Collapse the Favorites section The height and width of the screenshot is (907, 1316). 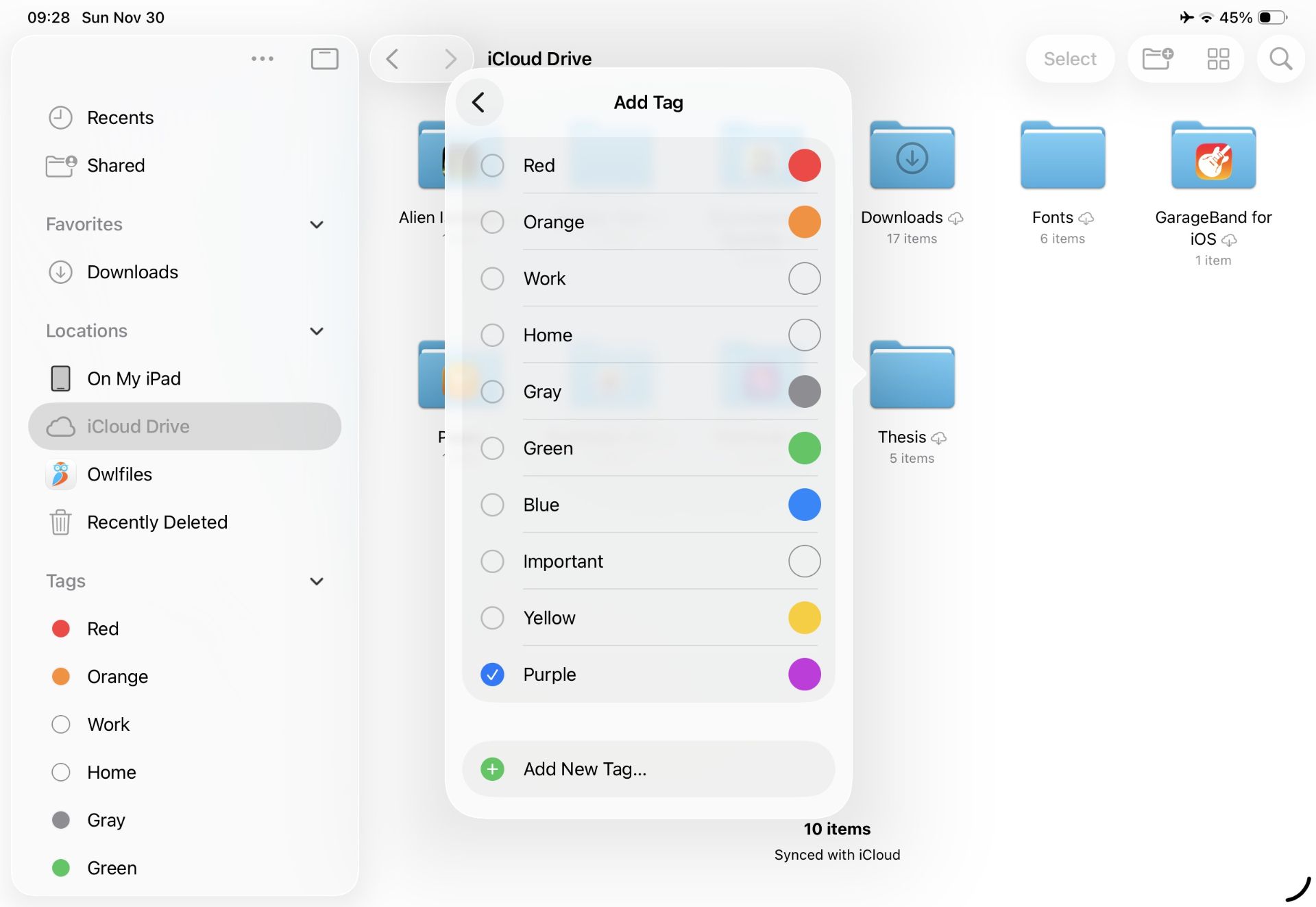(x=317, y=224)
